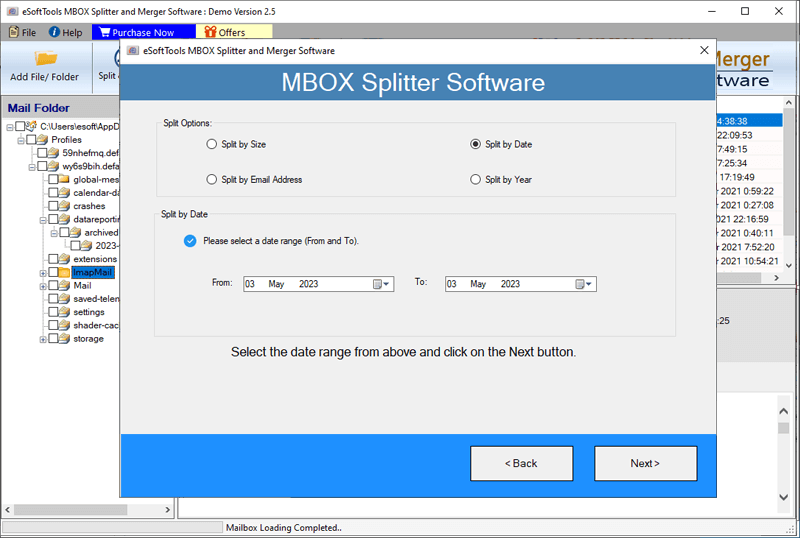Click the From year field showing 2023
This screenshot has height=538, width=800.
tap(309, 284)
